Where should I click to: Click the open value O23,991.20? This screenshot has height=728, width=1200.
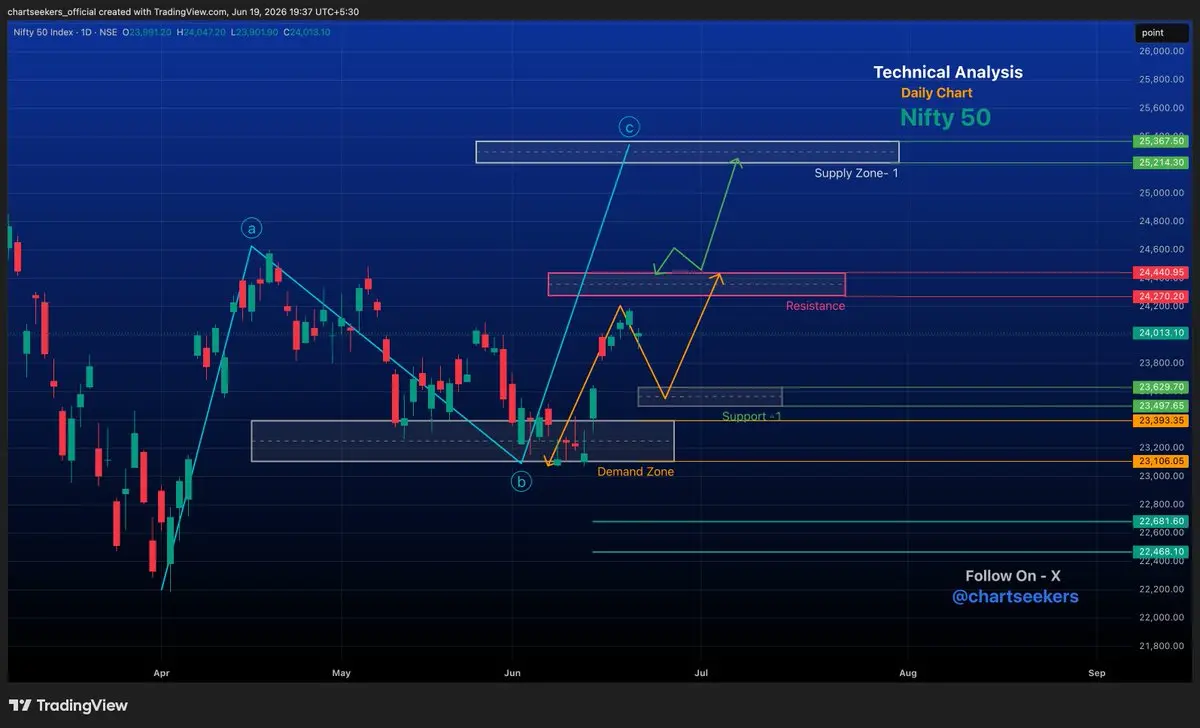point(147,32)
